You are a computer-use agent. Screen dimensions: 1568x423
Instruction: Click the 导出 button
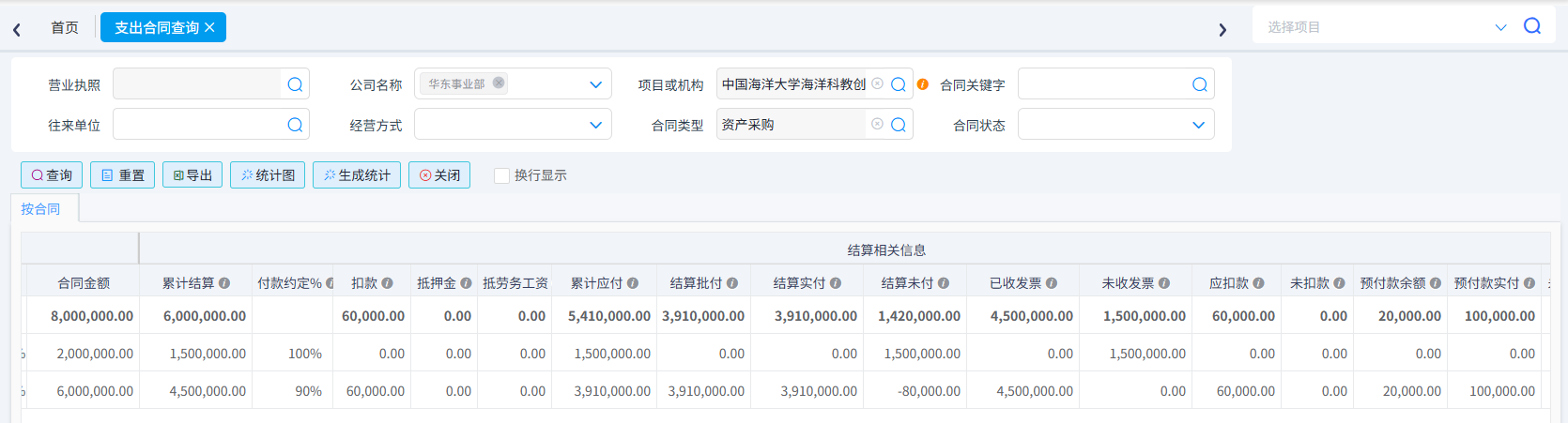pyautogui.click(x=192, y=175)
